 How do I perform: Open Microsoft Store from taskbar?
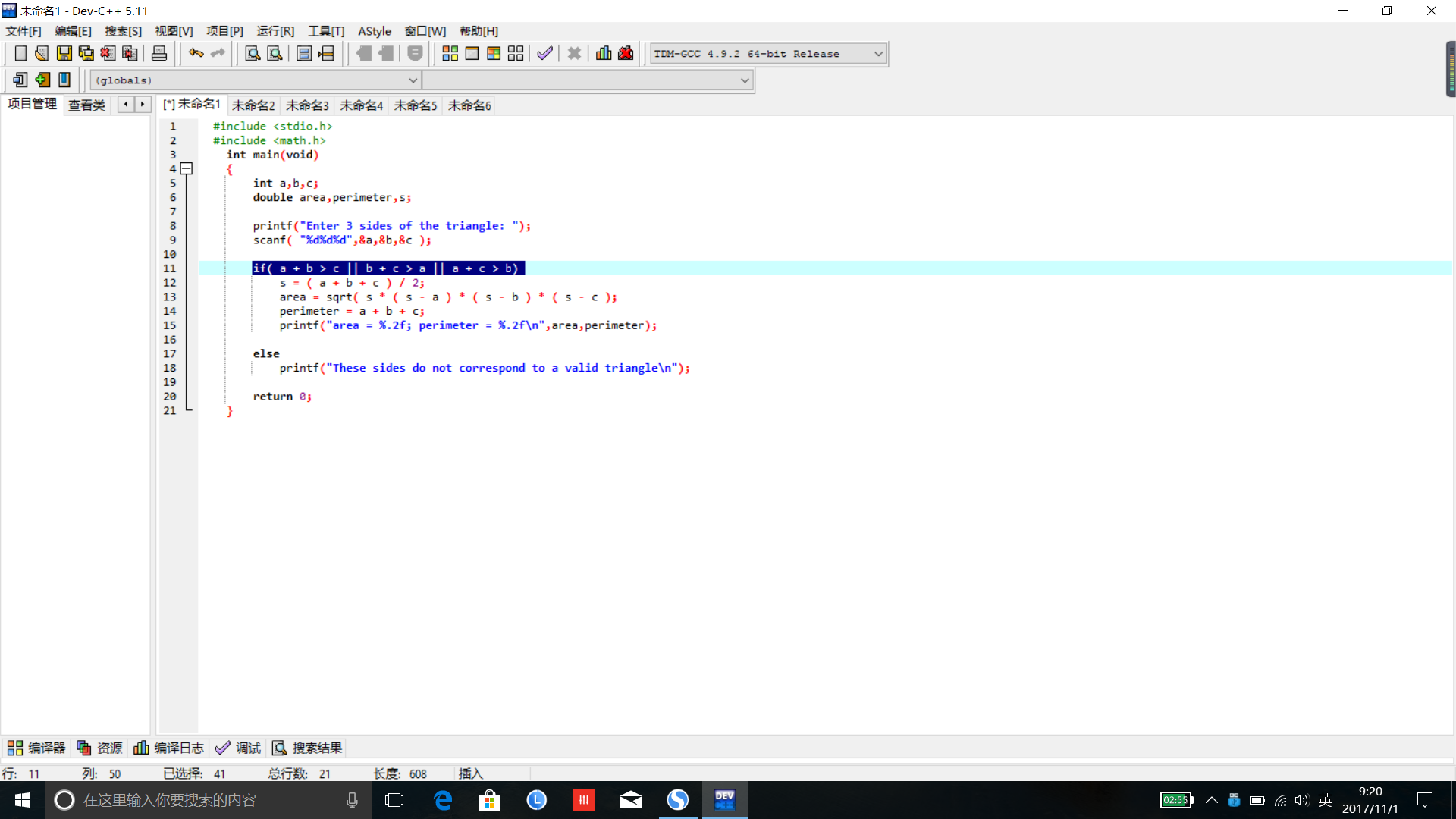(490, 800)
